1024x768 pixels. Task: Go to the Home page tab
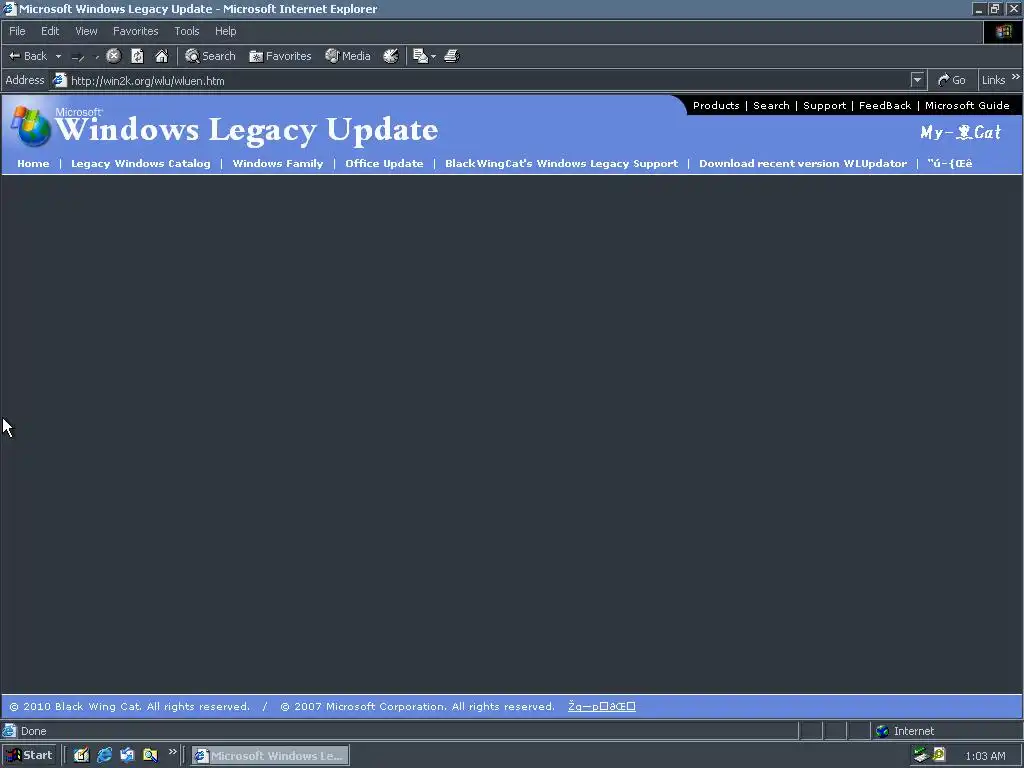coord(33,164)
